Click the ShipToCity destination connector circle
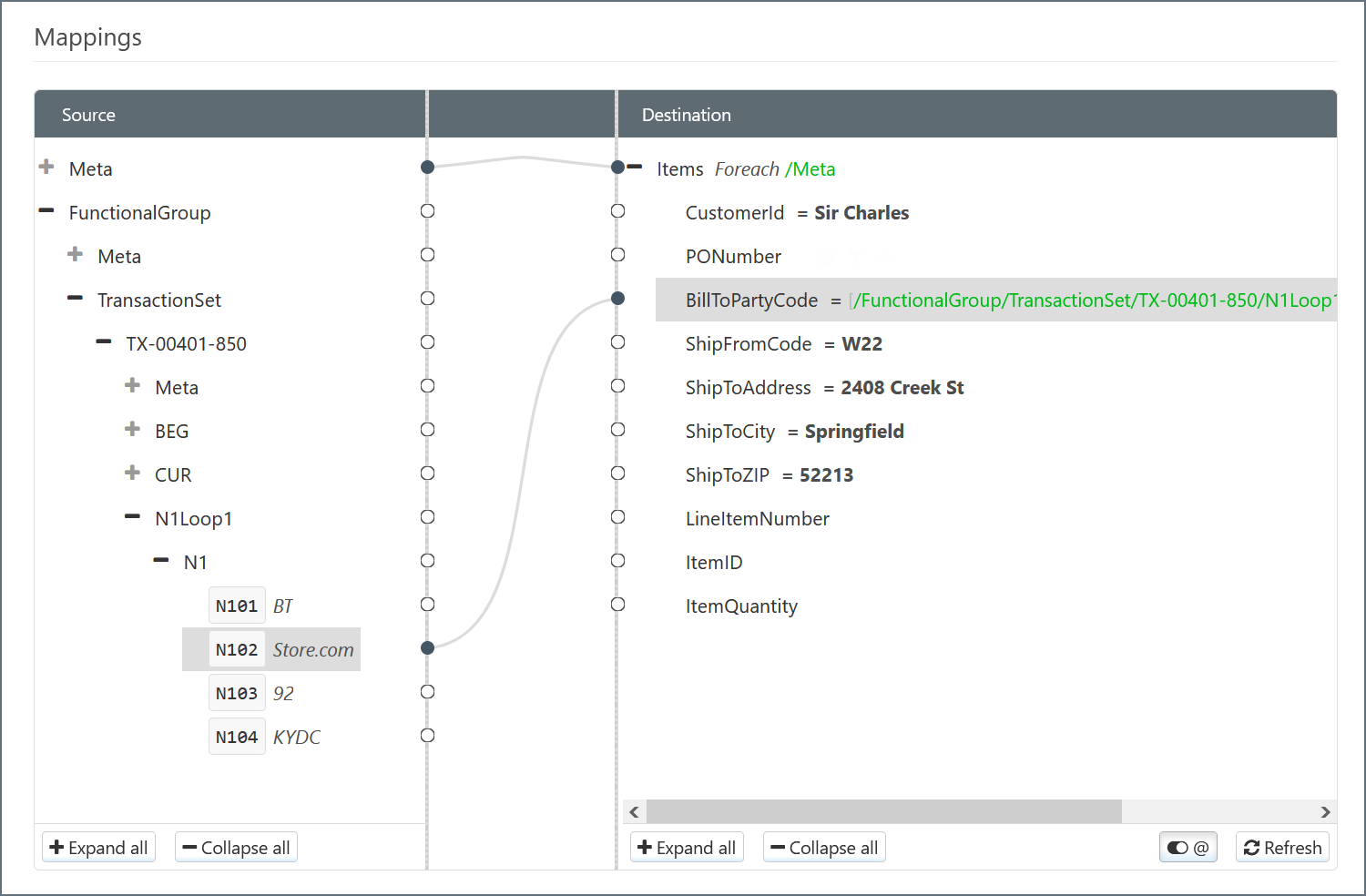Screen dimensions: 1366x896 coord(617,429)
